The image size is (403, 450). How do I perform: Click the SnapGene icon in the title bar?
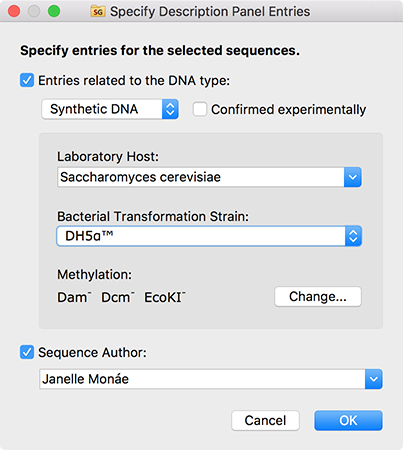click(x=98, y=11)
